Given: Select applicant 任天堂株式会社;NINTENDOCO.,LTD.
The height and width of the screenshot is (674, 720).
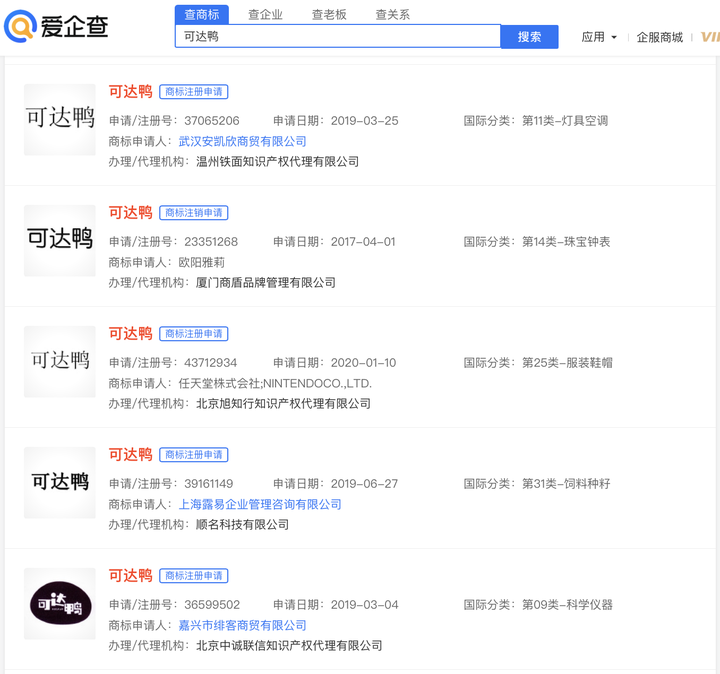Looking at the screenshot, I should click(275, 383).
